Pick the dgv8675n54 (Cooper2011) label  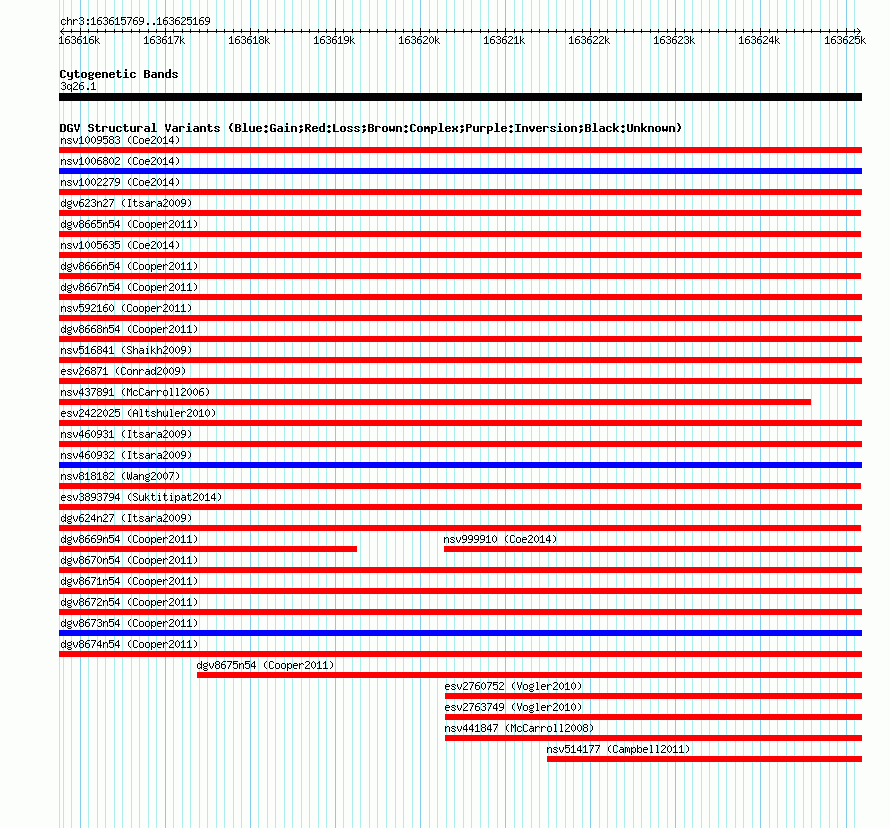tap(265, 665)
